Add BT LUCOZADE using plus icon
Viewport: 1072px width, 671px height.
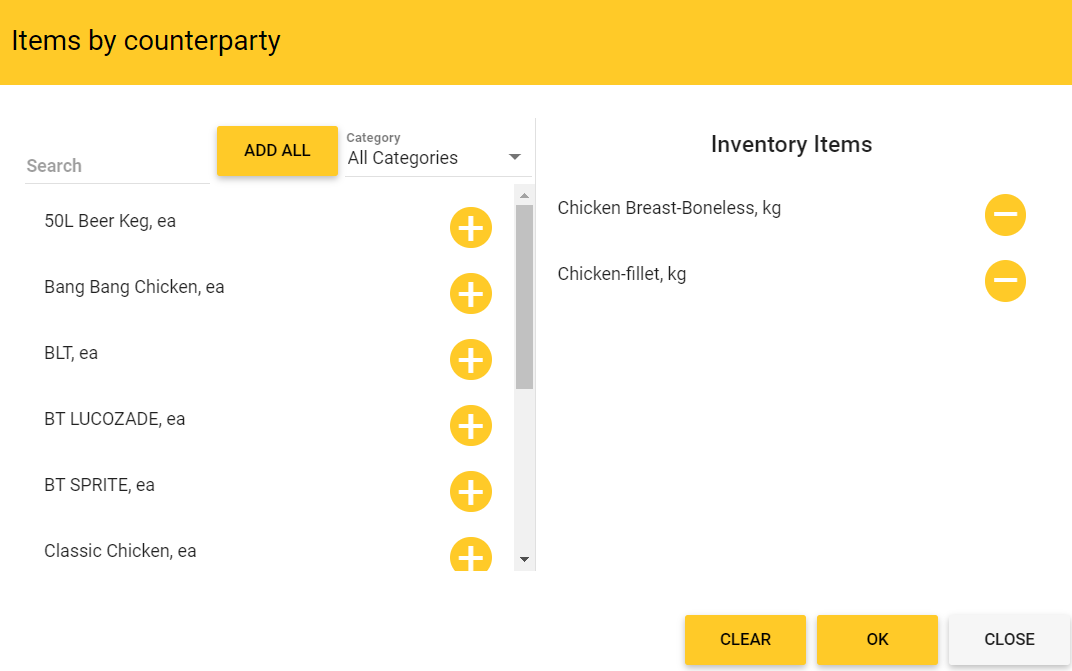(470, 426)
